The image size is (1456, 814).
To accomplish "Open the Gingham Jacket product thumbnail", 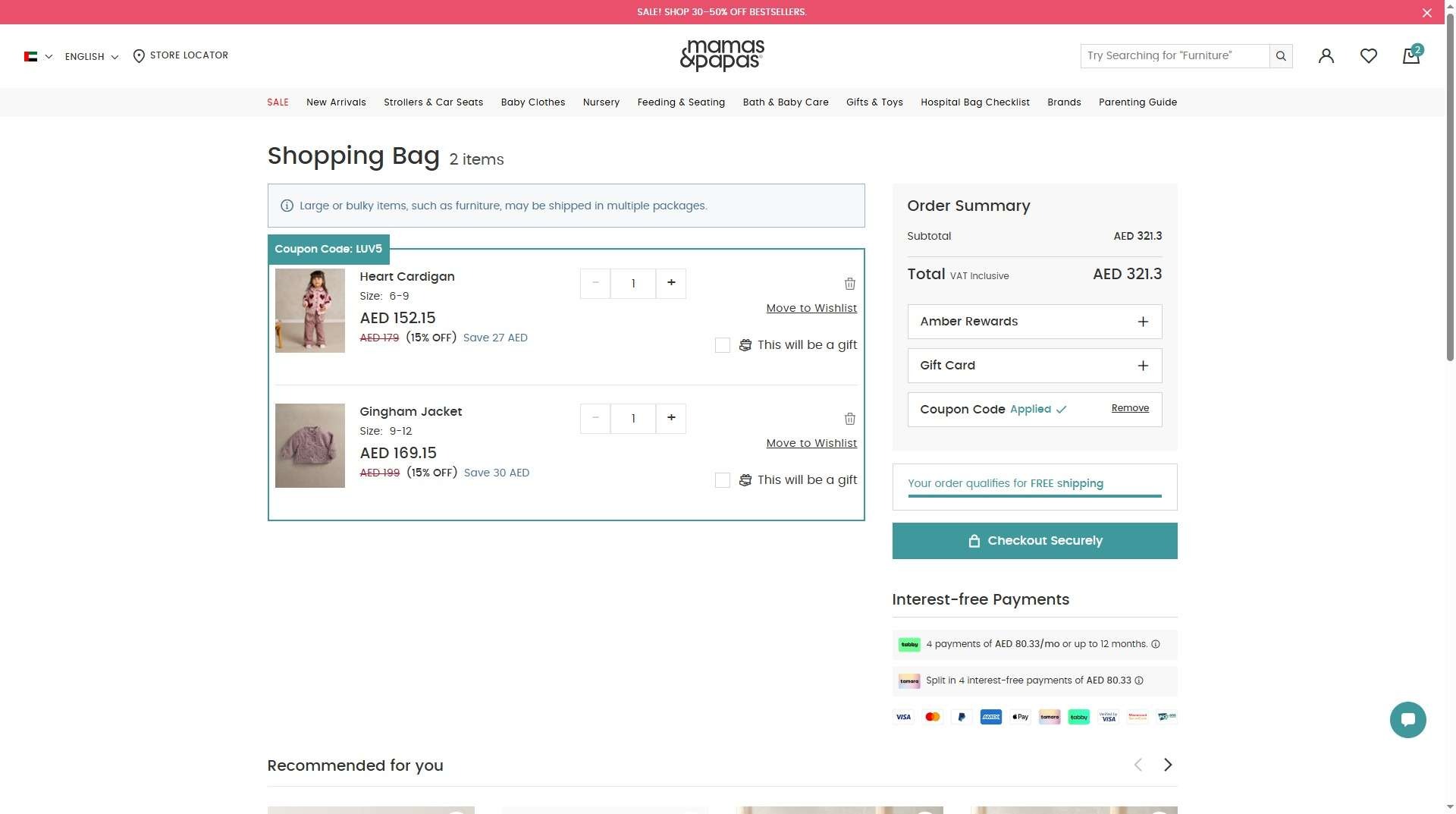I will [309, 445].
